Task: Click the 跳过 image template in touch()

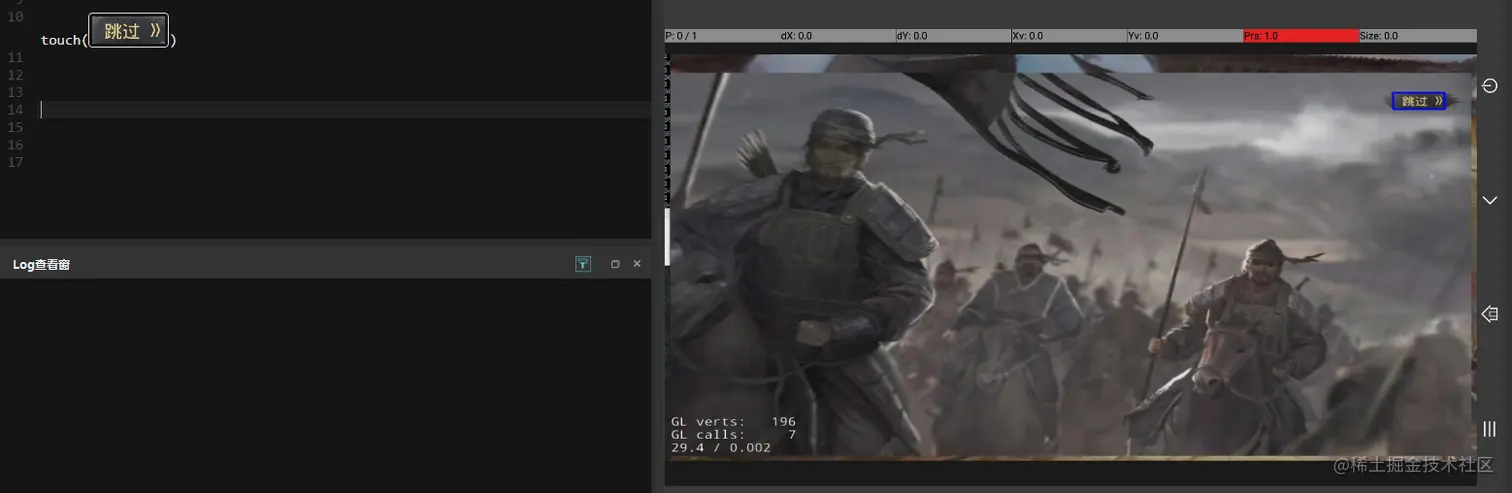Action: click(128, 31)
